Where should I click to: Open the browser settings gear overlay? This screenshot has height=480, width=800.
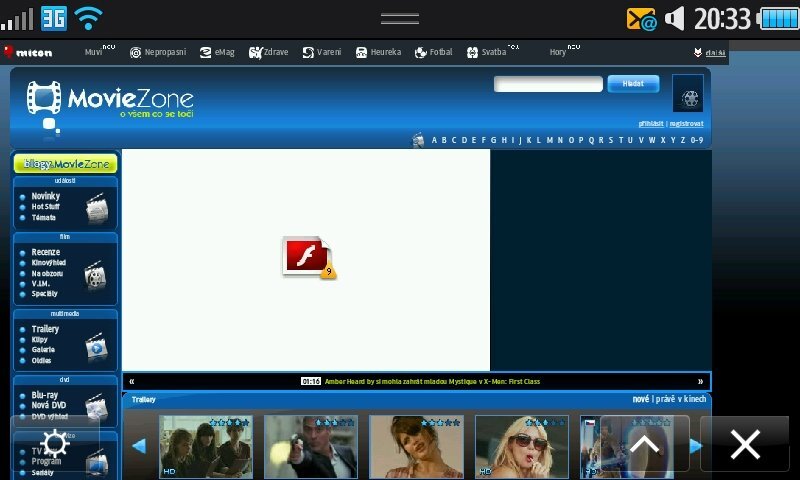54,444
